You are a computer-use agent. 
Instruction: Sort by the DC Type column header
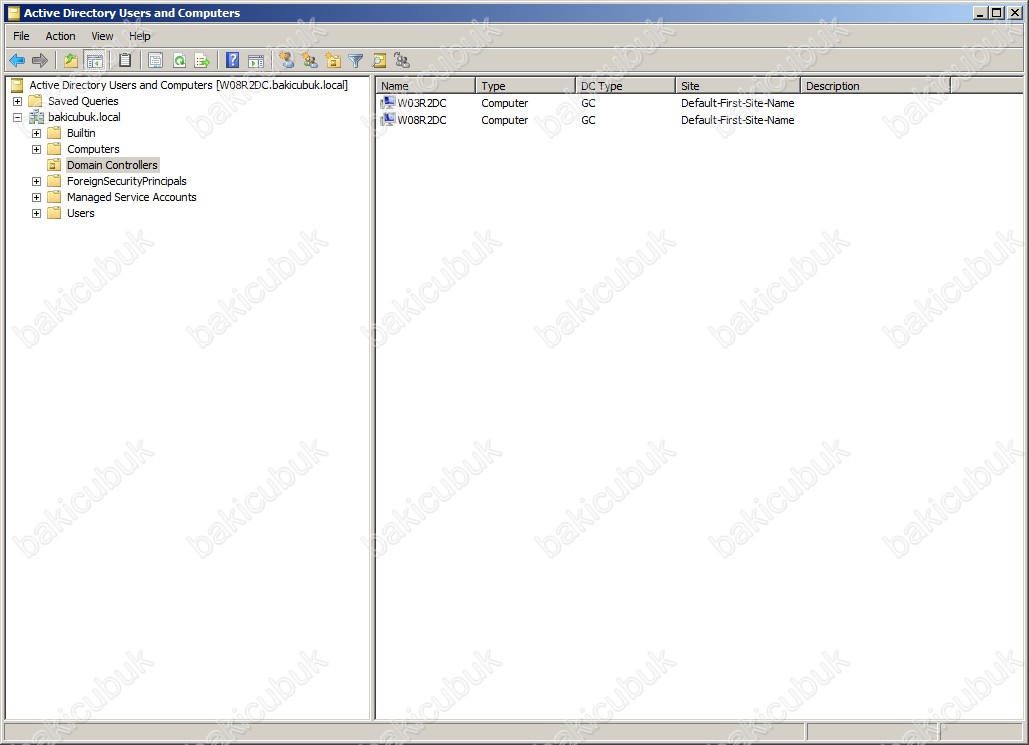pos(625,86)
